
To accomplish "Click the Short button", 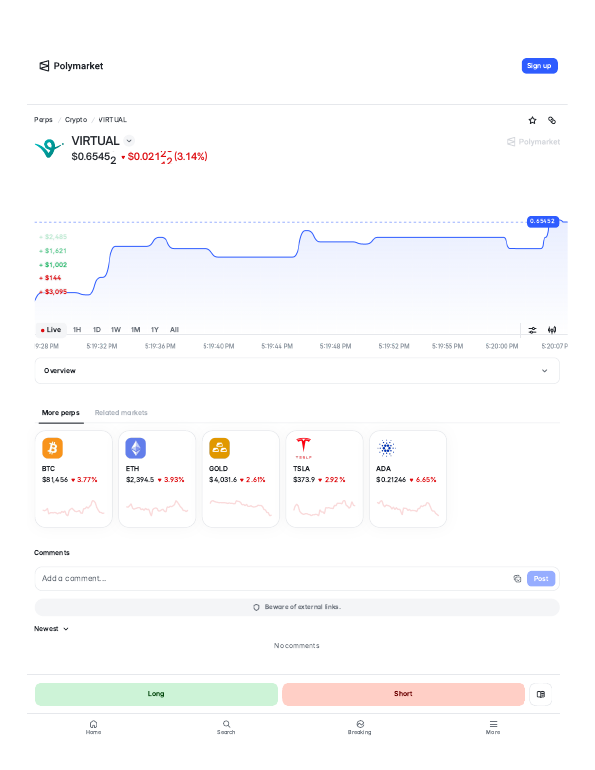I will coord(403,694).
